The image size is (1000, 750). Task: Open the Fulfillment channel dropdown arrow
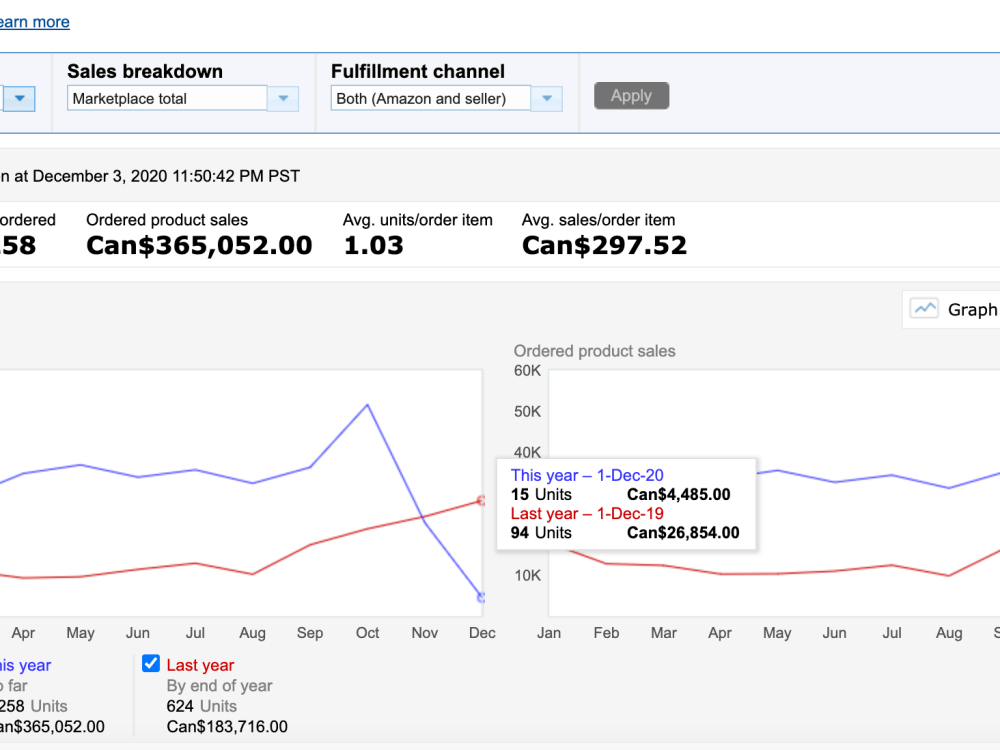coord(547,99)
